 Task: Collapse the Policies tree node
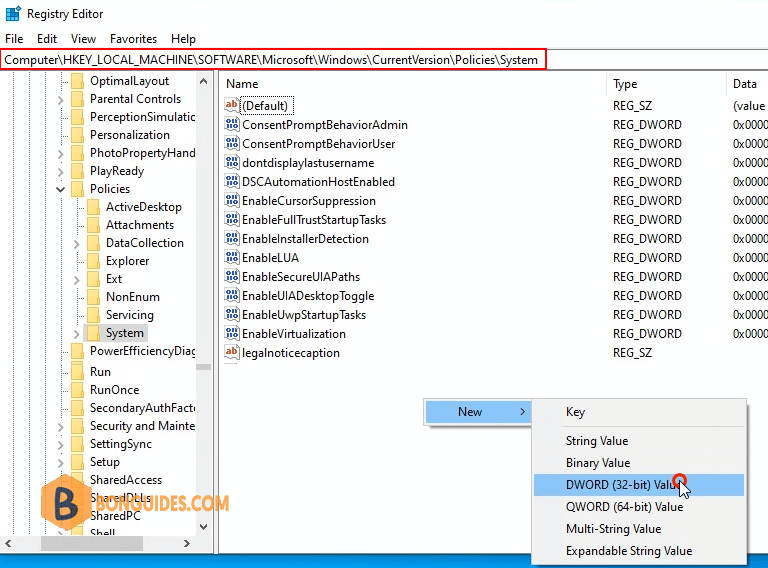pos(60,189)
